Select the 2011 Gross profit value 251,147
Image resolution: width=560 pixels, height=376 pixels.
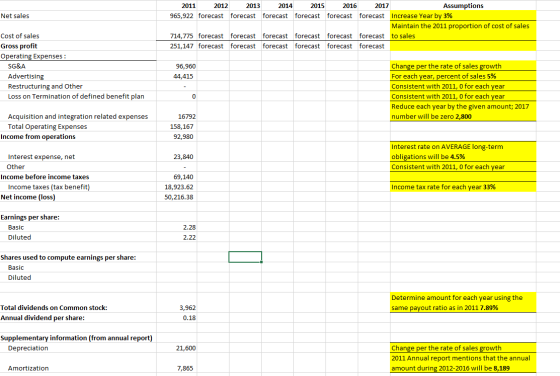(x=181, y=46)
